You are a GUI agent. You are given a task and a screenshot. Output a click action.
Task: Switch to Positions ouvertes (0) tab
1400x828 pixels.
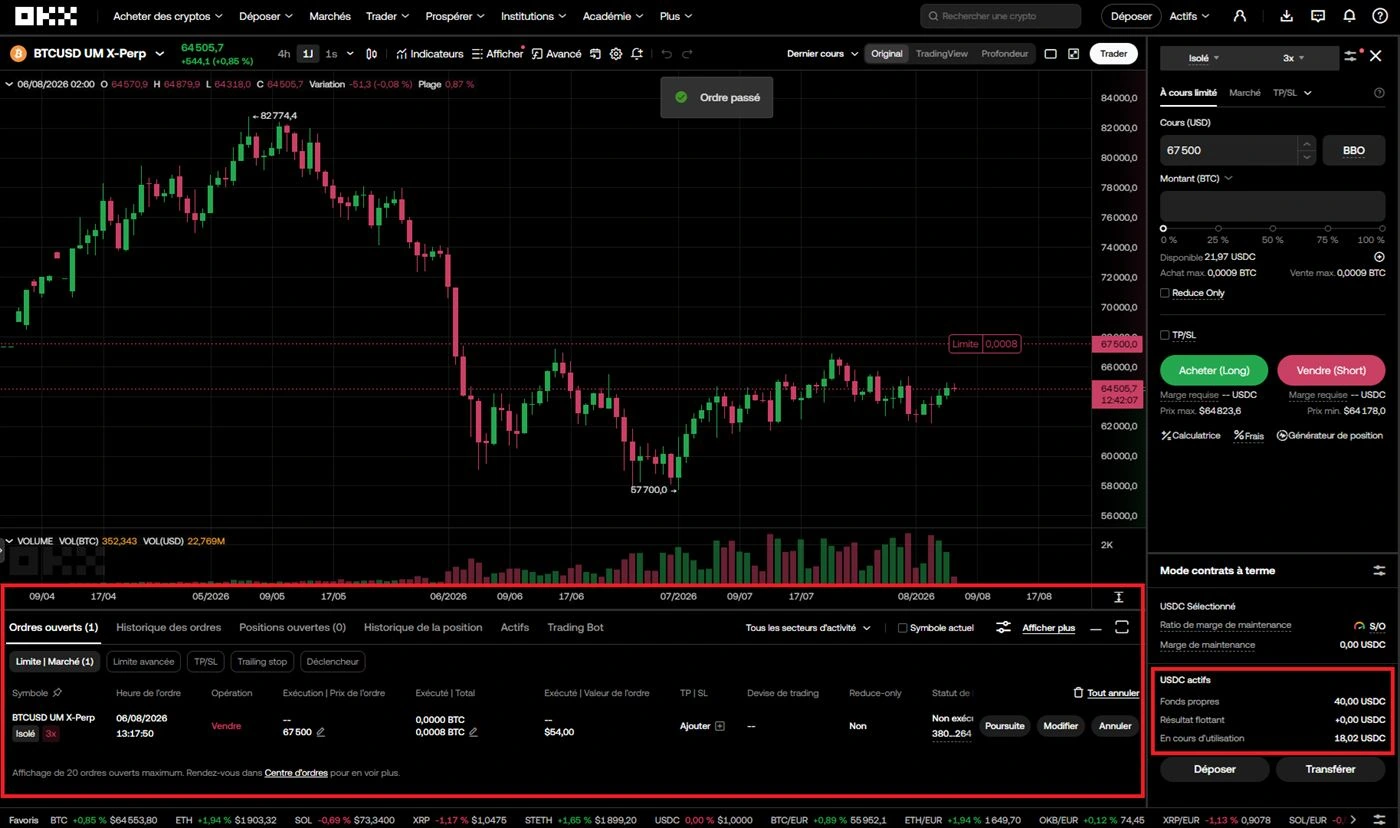click(x=292, y=627)
